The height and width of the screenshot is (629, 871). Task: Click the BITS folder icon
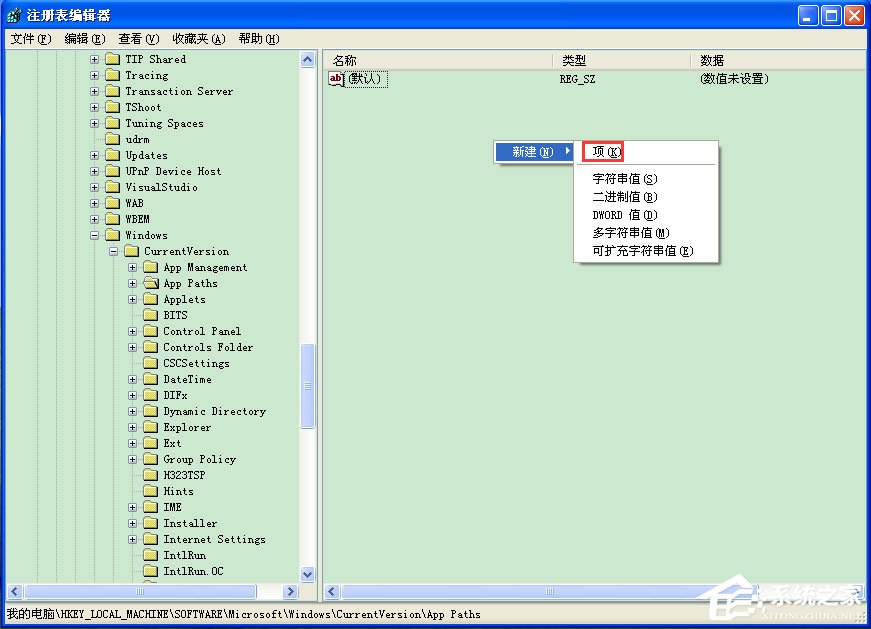click(x=150, y=314)
